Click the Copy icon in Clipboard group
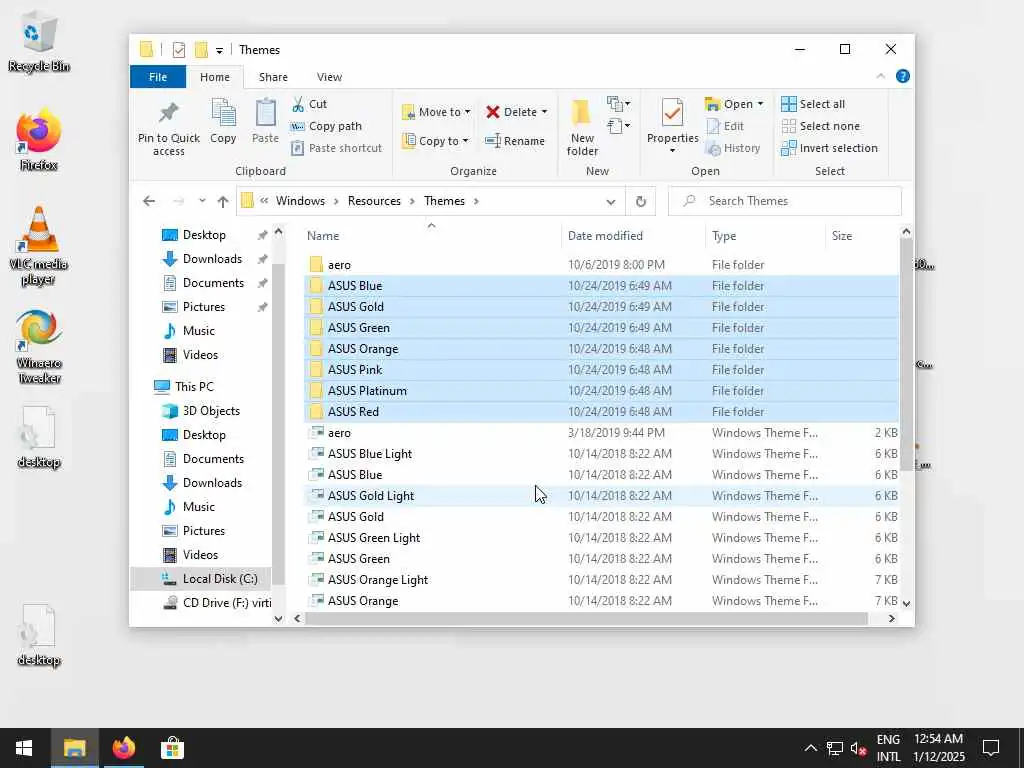 (x=223, y=114)
